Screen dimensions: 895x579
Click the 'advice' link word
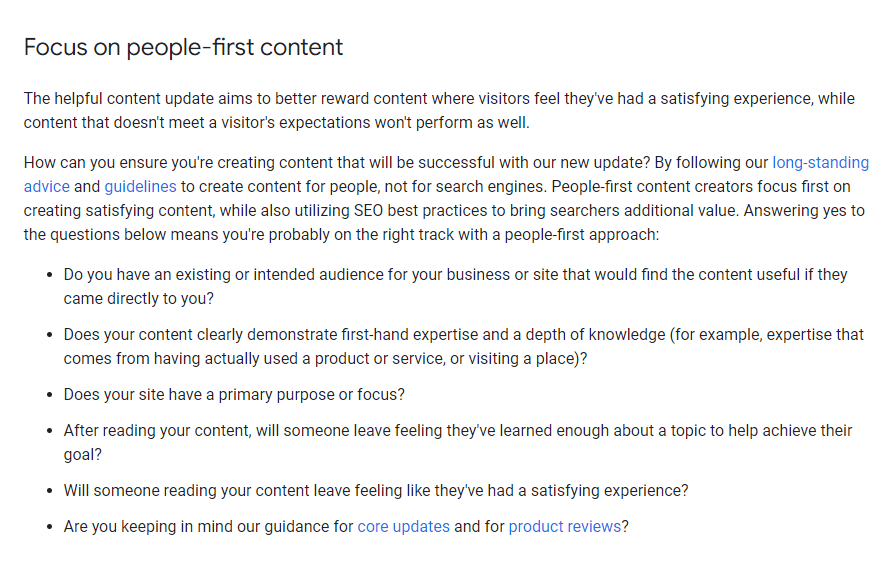pyautogui.click(x=47, y=187)
